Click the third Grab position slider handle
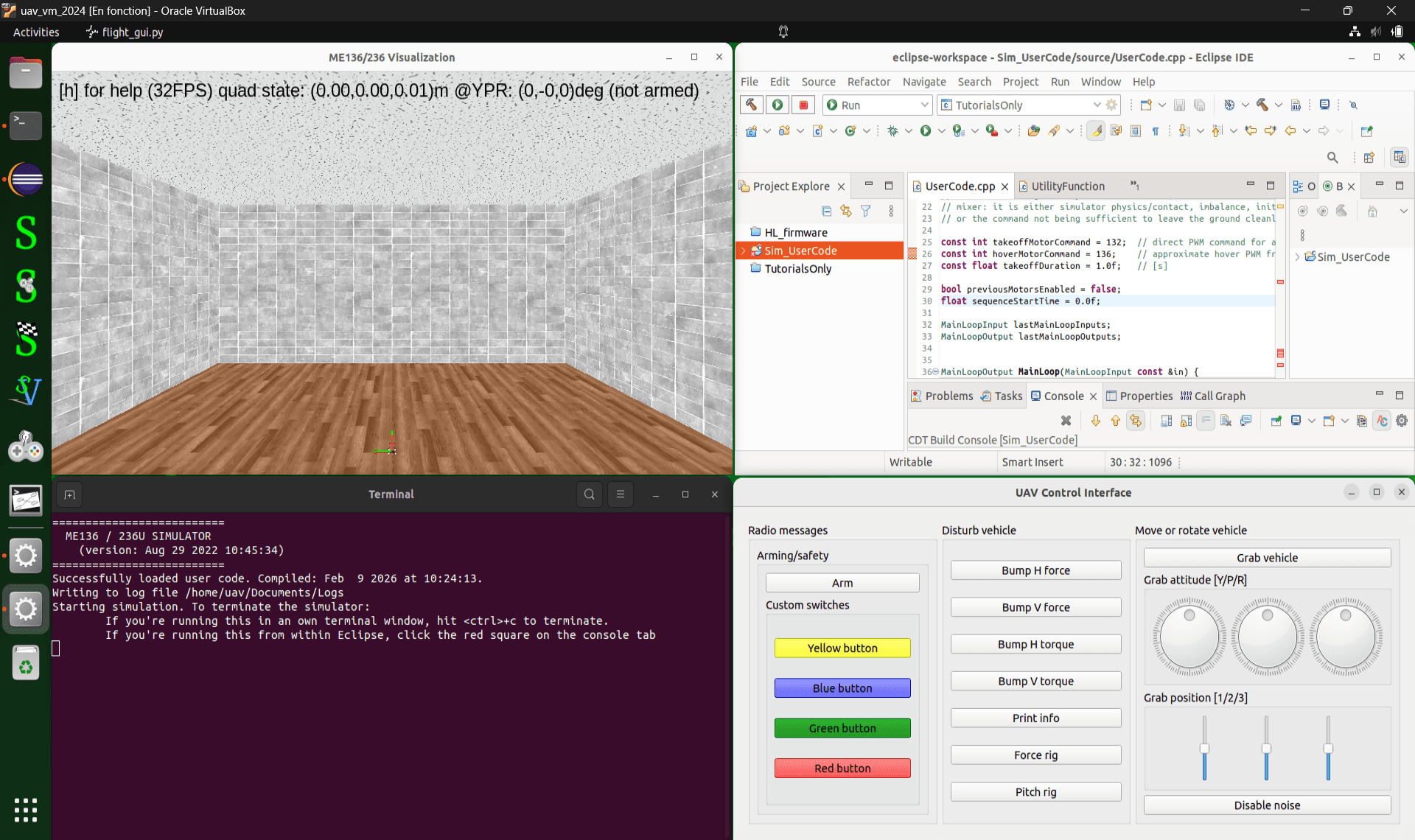The image size is (1415, 840). pyautogui.click(x=1328, y=749)
